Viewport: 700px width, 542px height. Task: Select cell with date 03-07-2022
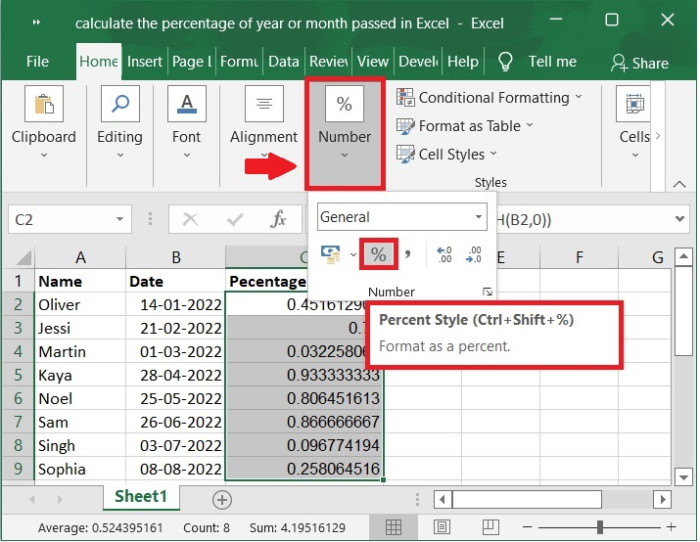tap(176, 445)
